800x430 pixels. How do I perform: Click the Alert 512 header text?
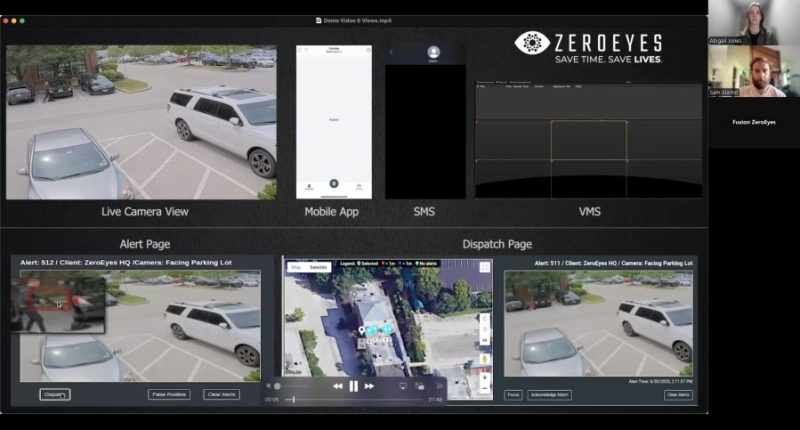(126, 263)
